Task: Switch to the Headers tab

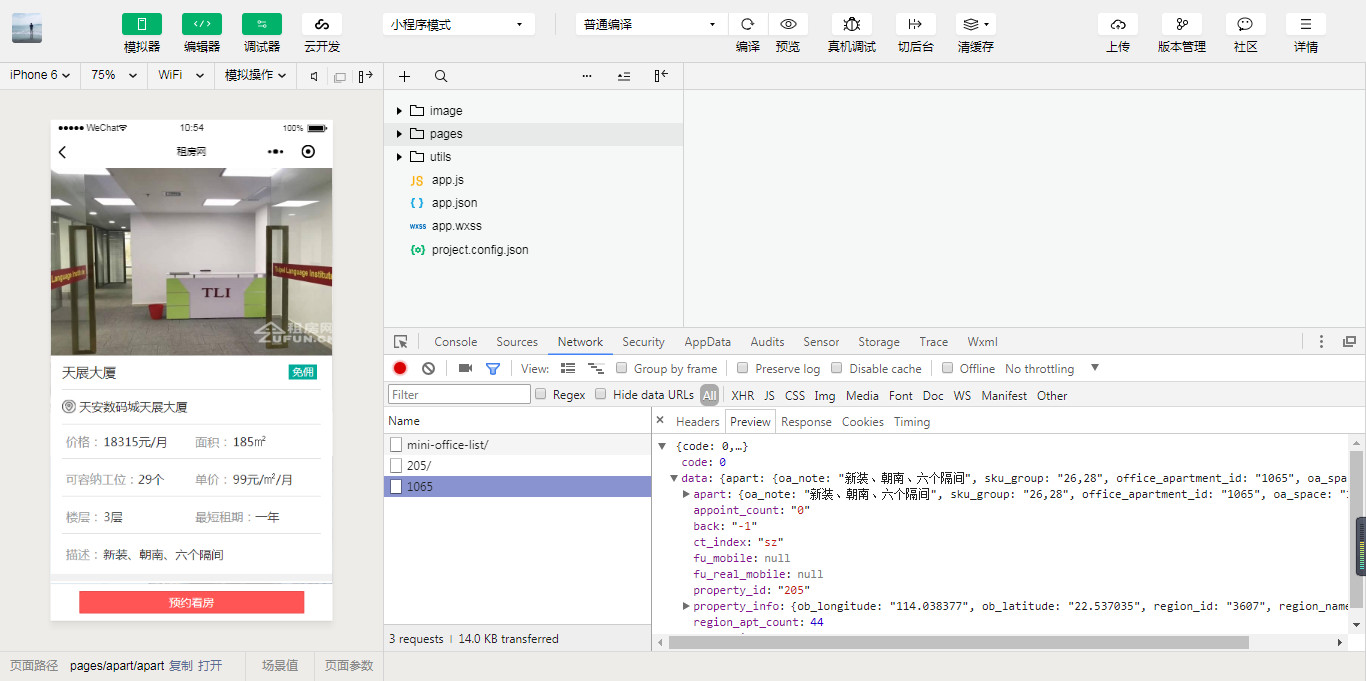Action: [697, 422]
